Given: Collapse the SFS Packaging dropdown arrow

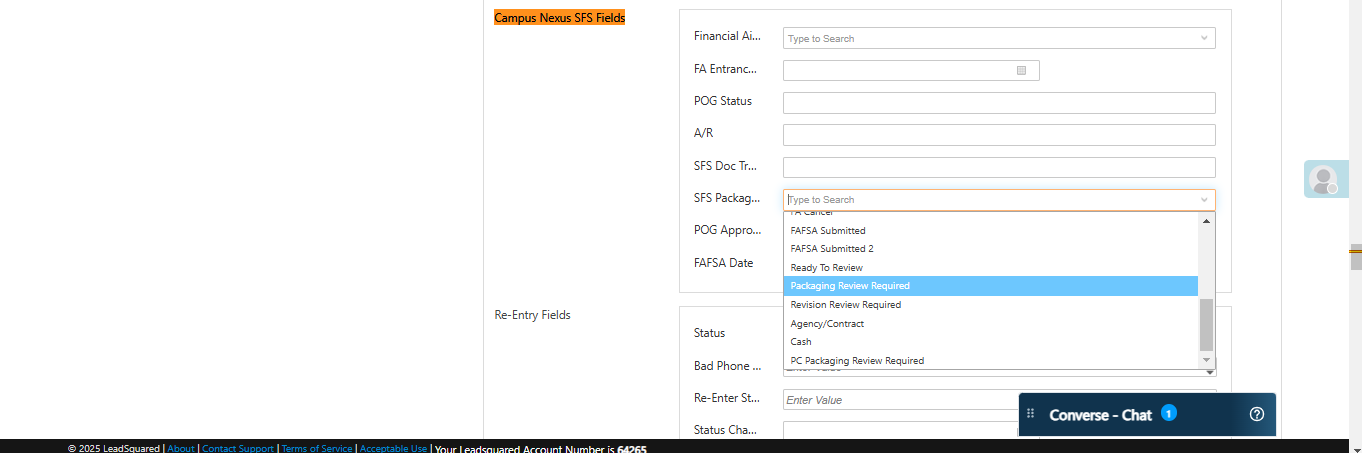Looking at the screenshot, I should [1204, 200].
